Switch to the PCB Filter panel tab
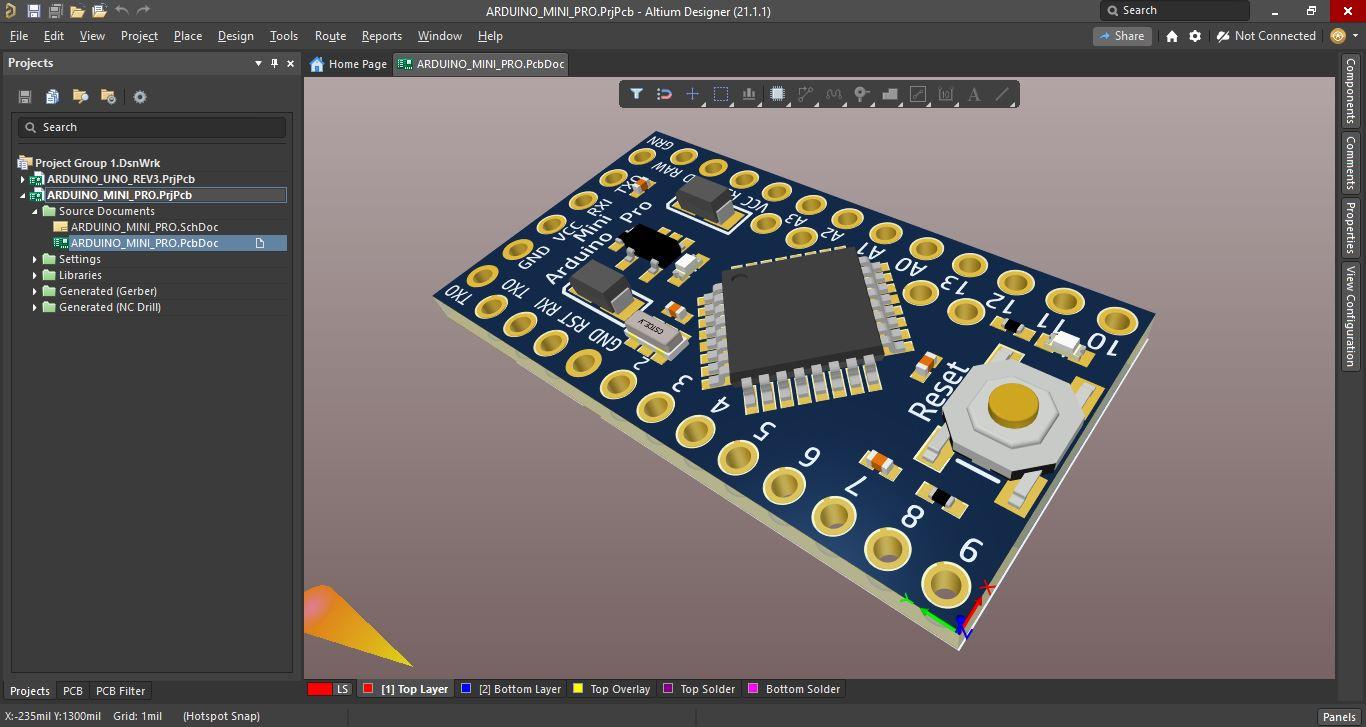Viewport: 1366px width, 727px height. pyautogui.click(x=120, y=691)
